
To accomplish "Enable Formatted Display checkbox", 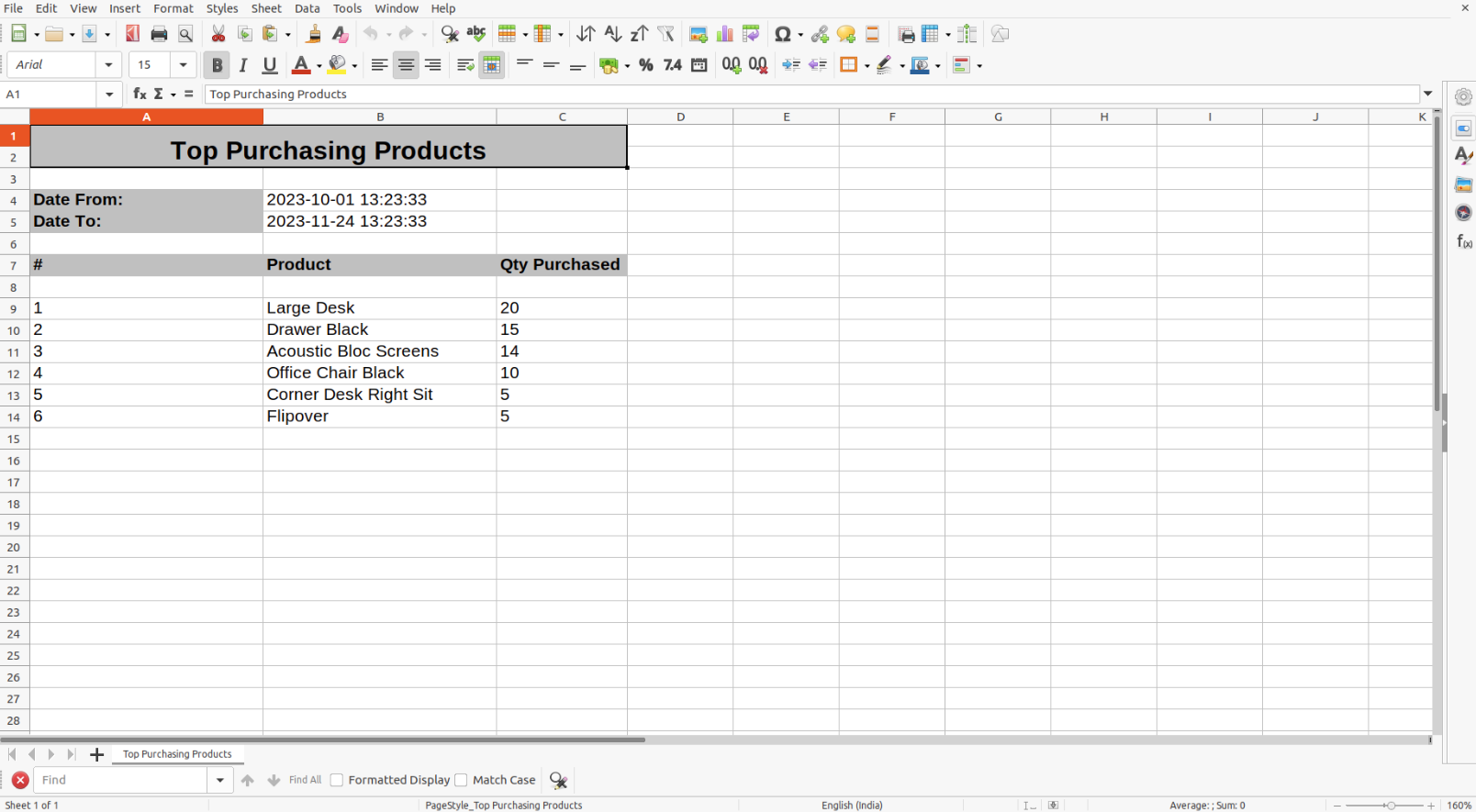I will click(337, 780).
